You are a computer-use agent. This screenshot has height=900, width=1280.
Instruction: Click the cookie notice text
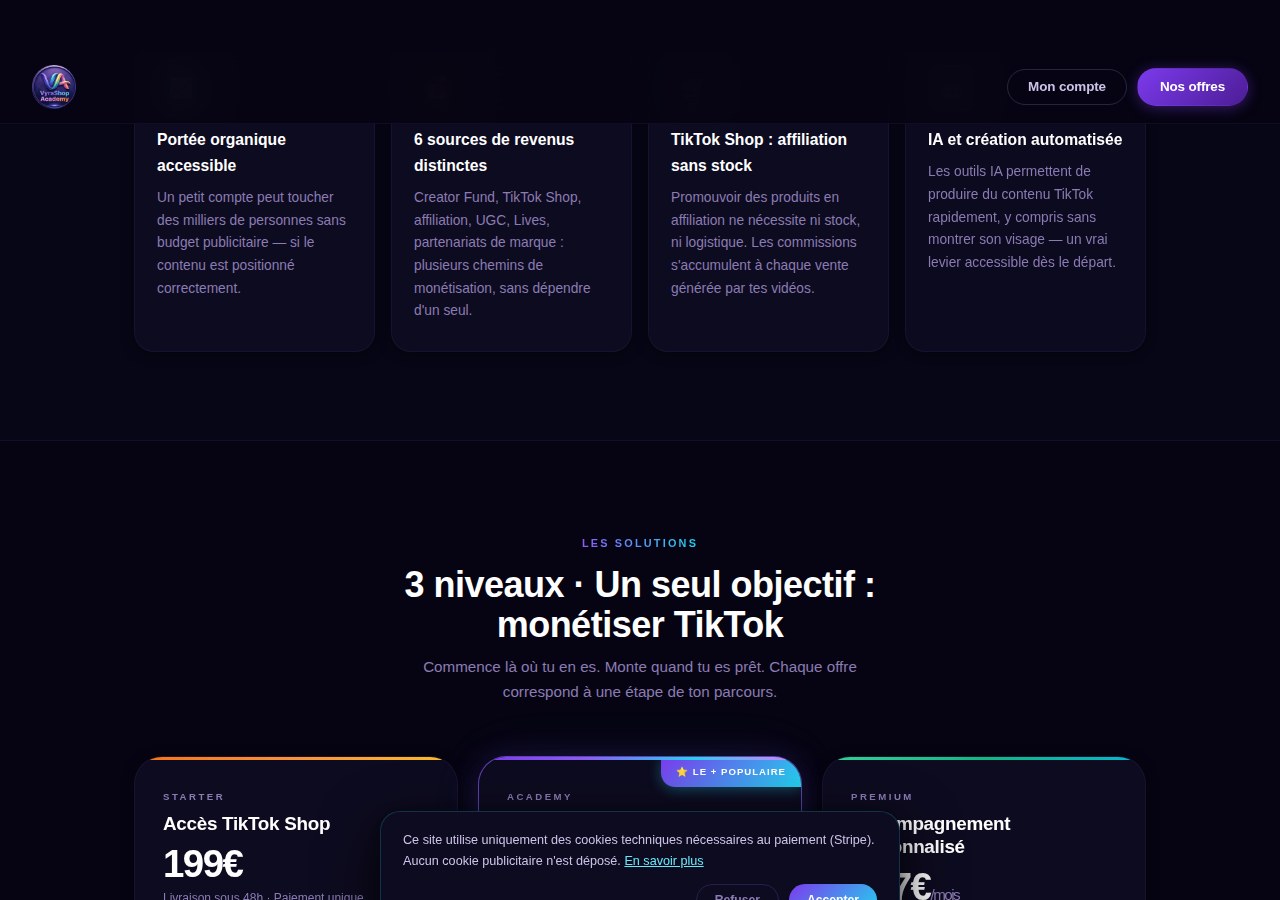(x=638, y=850)
